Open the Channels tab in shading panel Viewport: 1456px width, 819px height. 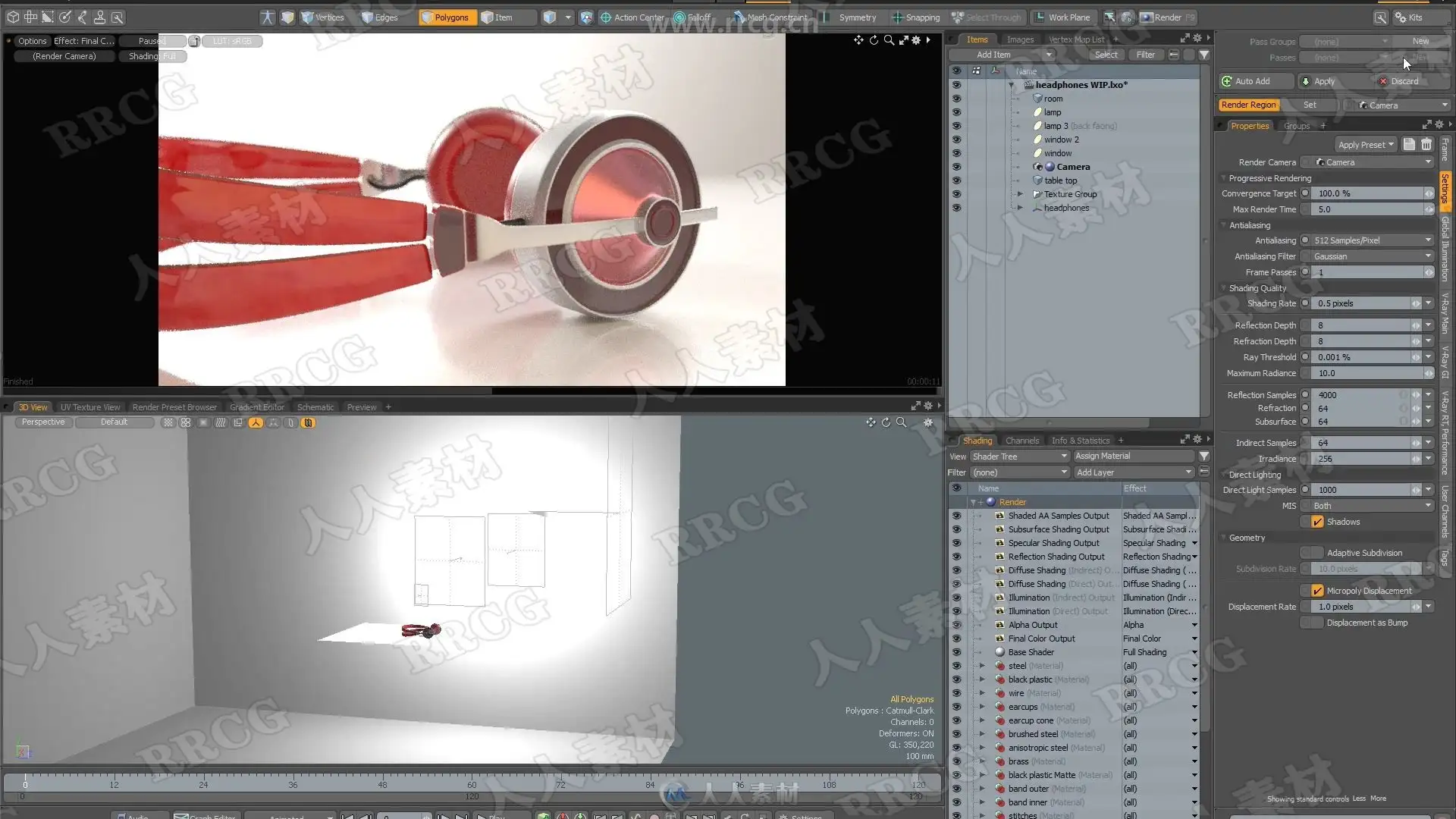point(1021,441)
